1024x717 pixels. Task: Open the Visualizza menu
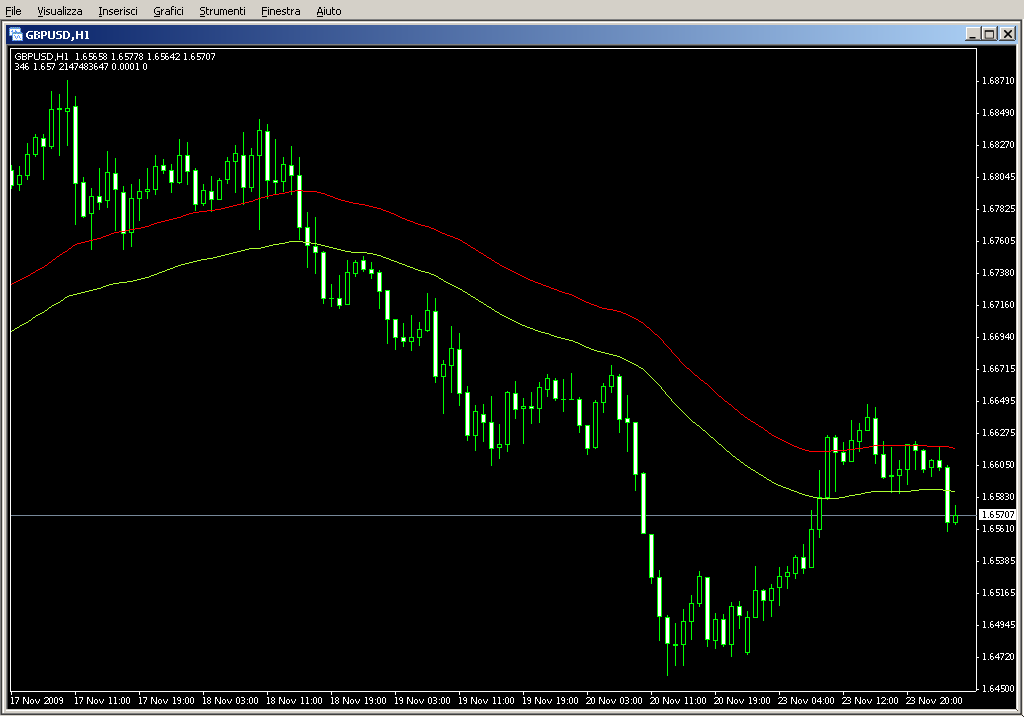[x=59, y=11]
